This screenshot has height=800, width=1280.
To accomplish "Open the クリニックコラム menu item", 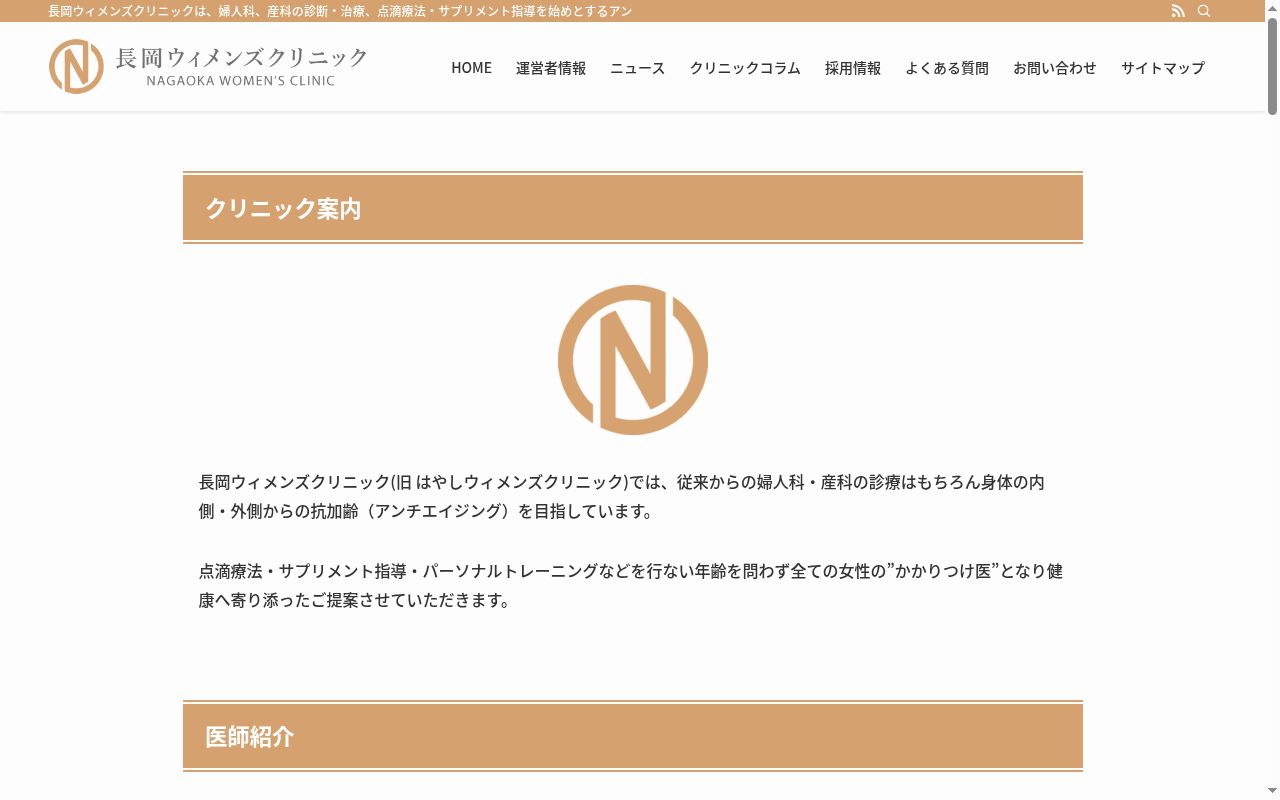I will [745, 68].
